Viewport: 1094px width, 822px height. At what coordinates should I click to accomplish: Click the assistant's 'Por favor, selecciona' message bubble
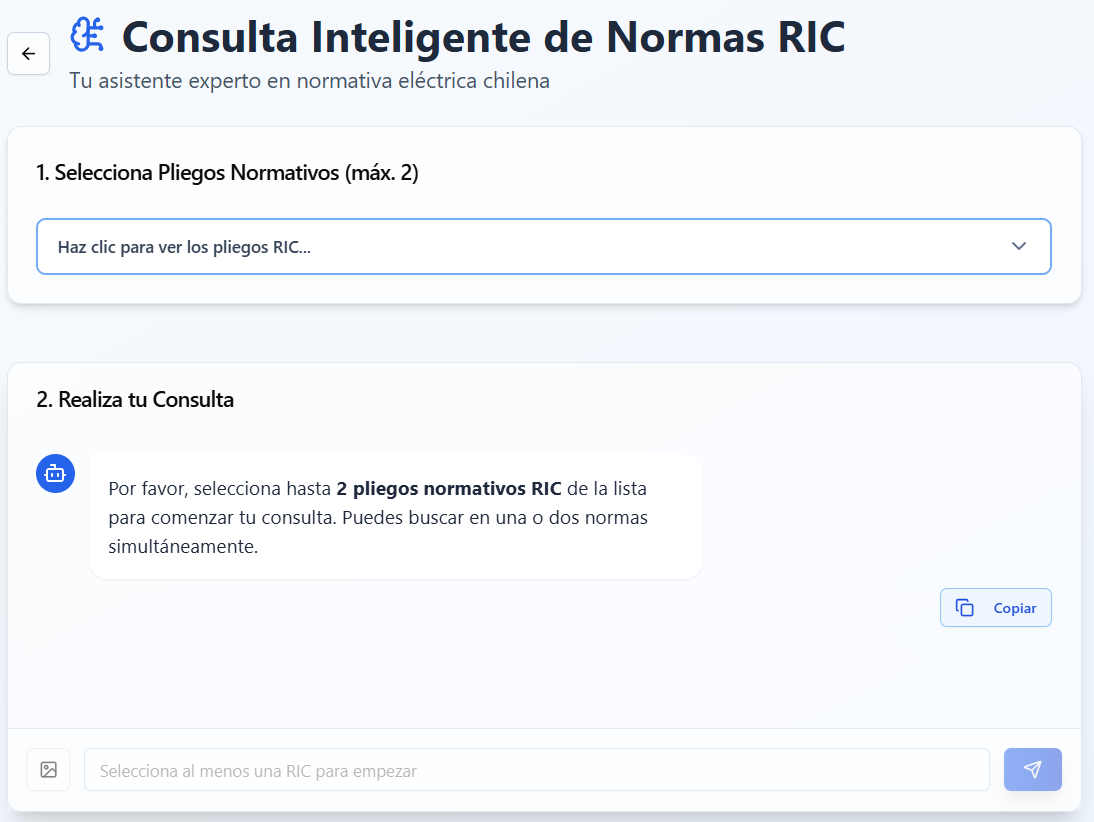pos(395,517)
